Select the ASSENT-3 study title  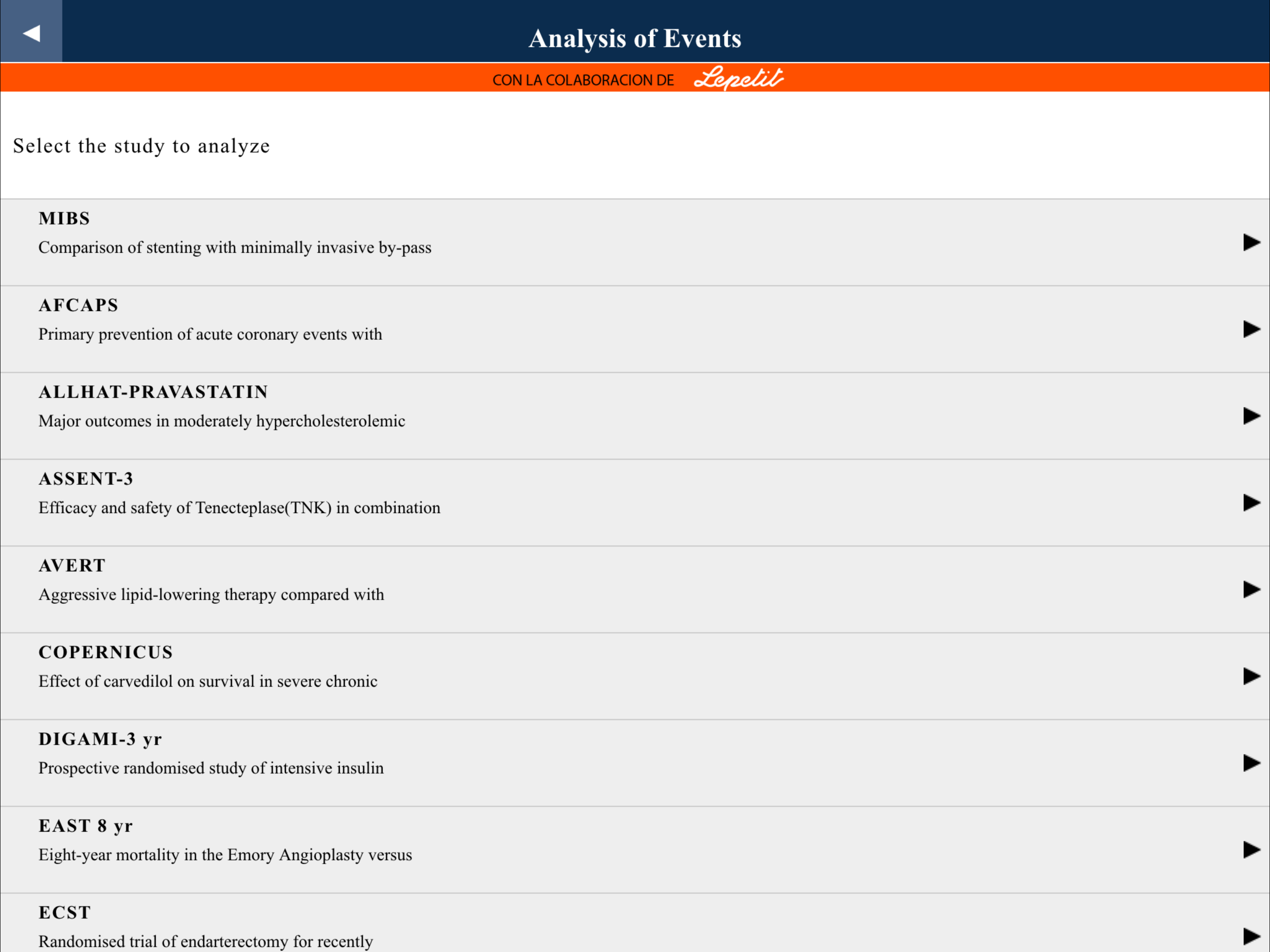tap(86, 478)
